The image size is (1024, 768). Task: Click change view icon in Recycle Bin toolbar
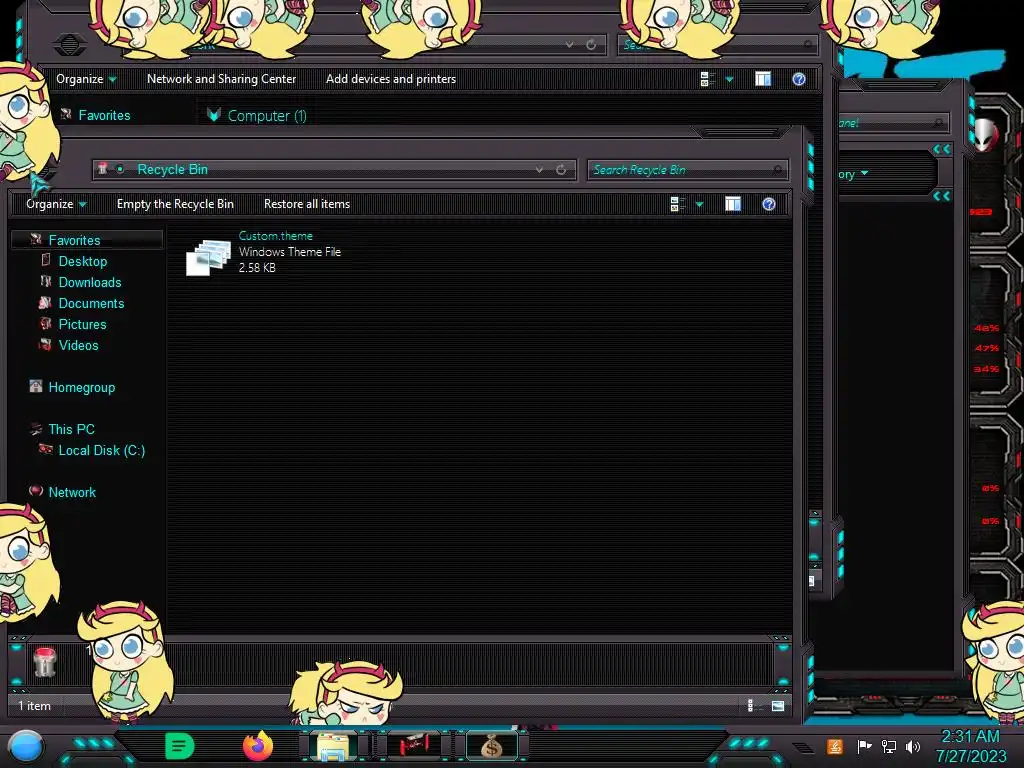point(678,204)
